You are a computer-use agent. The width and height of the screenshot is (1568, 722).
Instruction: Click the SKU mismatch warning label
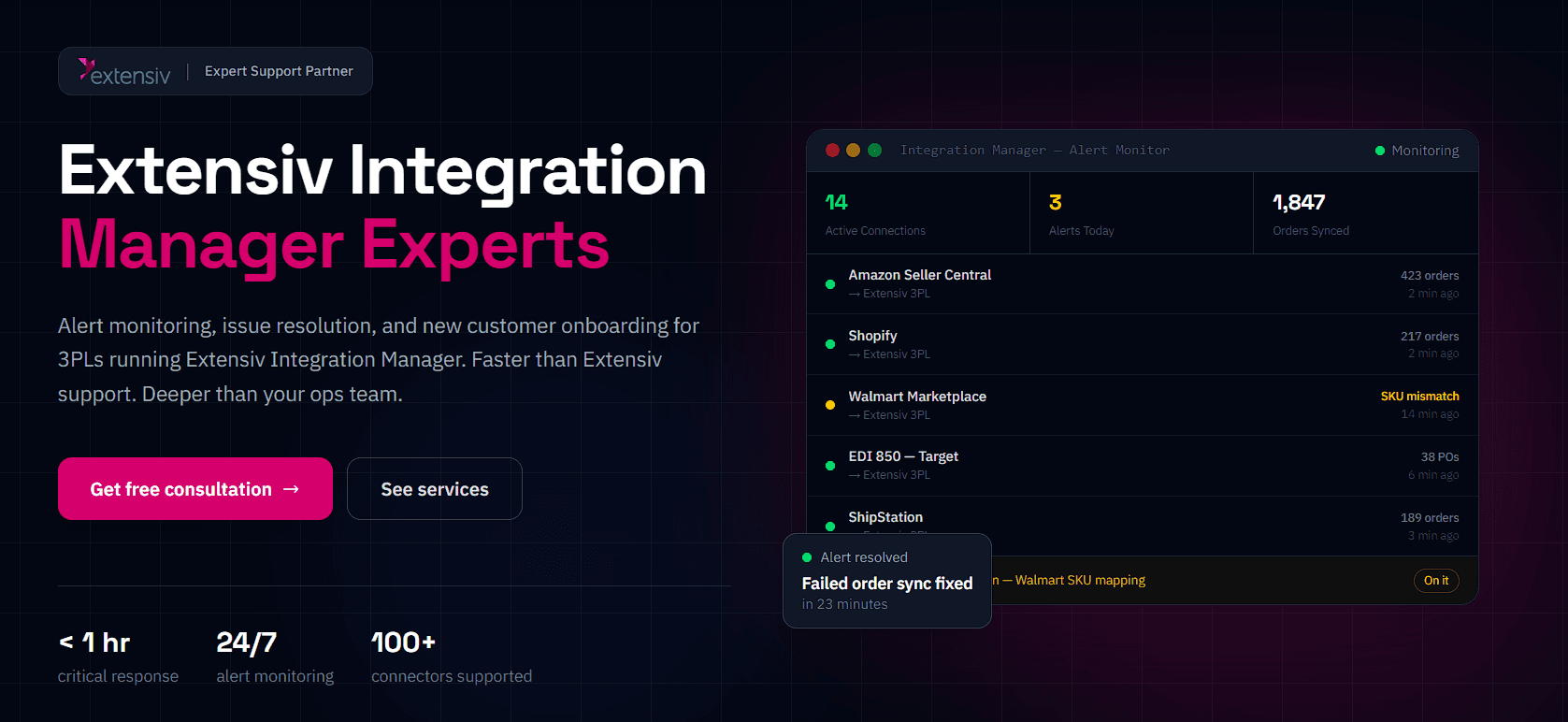tap(1419, 397)
